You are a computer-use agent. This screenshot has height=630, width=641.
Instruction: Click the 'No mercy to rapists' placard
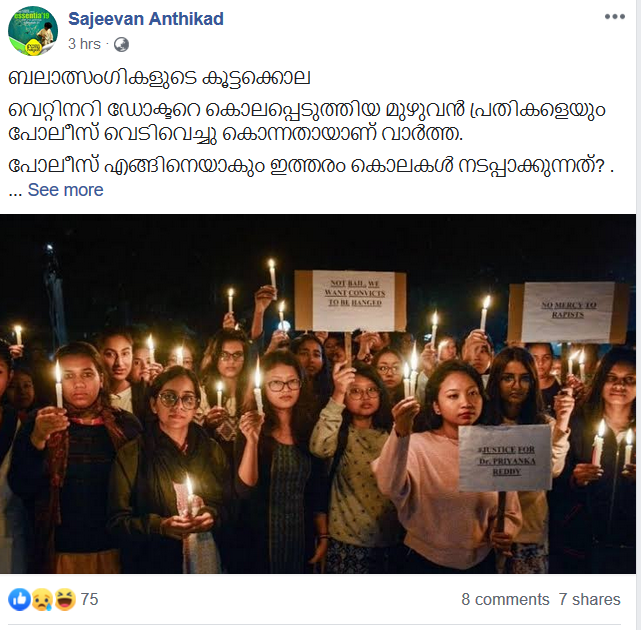click(x=568, y=312)
